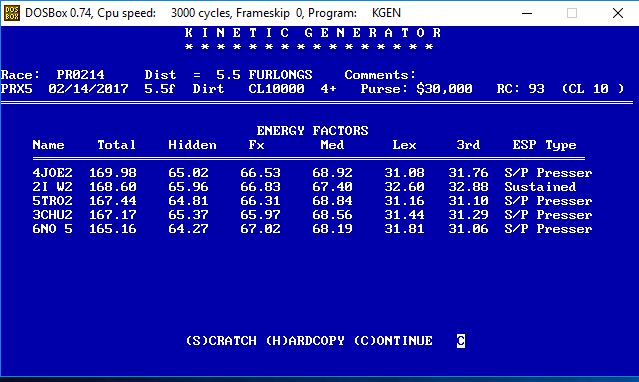Click the KINETIC GENERATOR heading
This screenshot has width=639, height=382.
pyautogui.click(x=313, y=33)
